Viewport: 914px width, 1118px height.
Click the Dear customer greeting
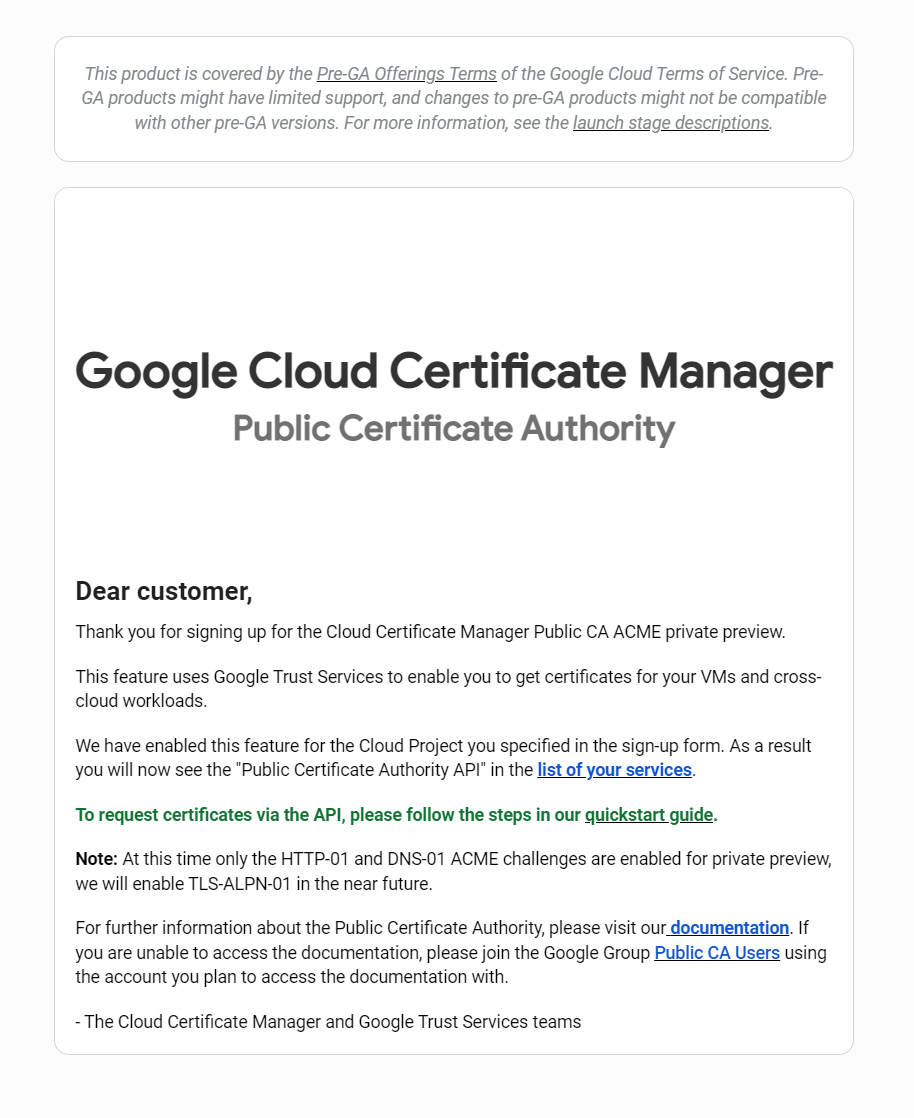164,591
